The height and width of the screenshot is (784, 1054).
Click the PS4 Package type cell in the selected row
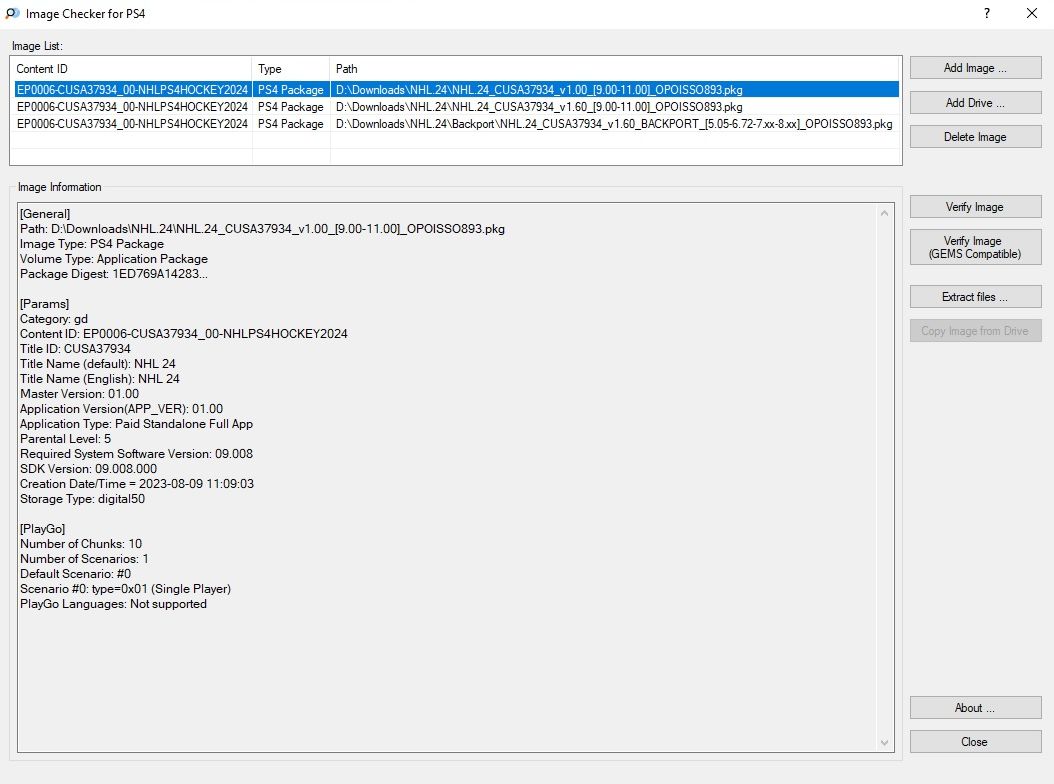(x=291, y=90)
